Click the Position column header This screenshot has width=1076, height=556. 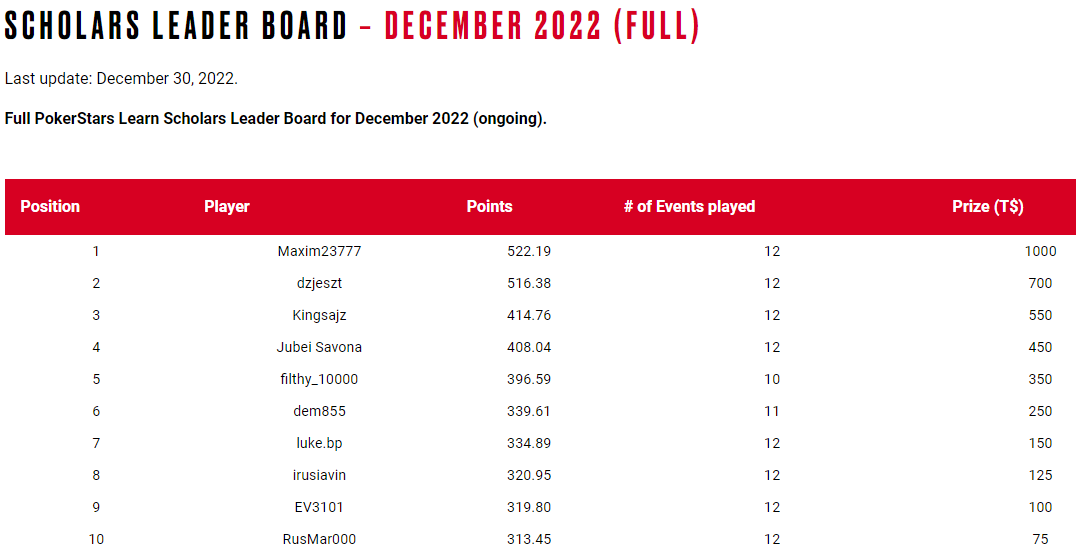click(50, 207)
